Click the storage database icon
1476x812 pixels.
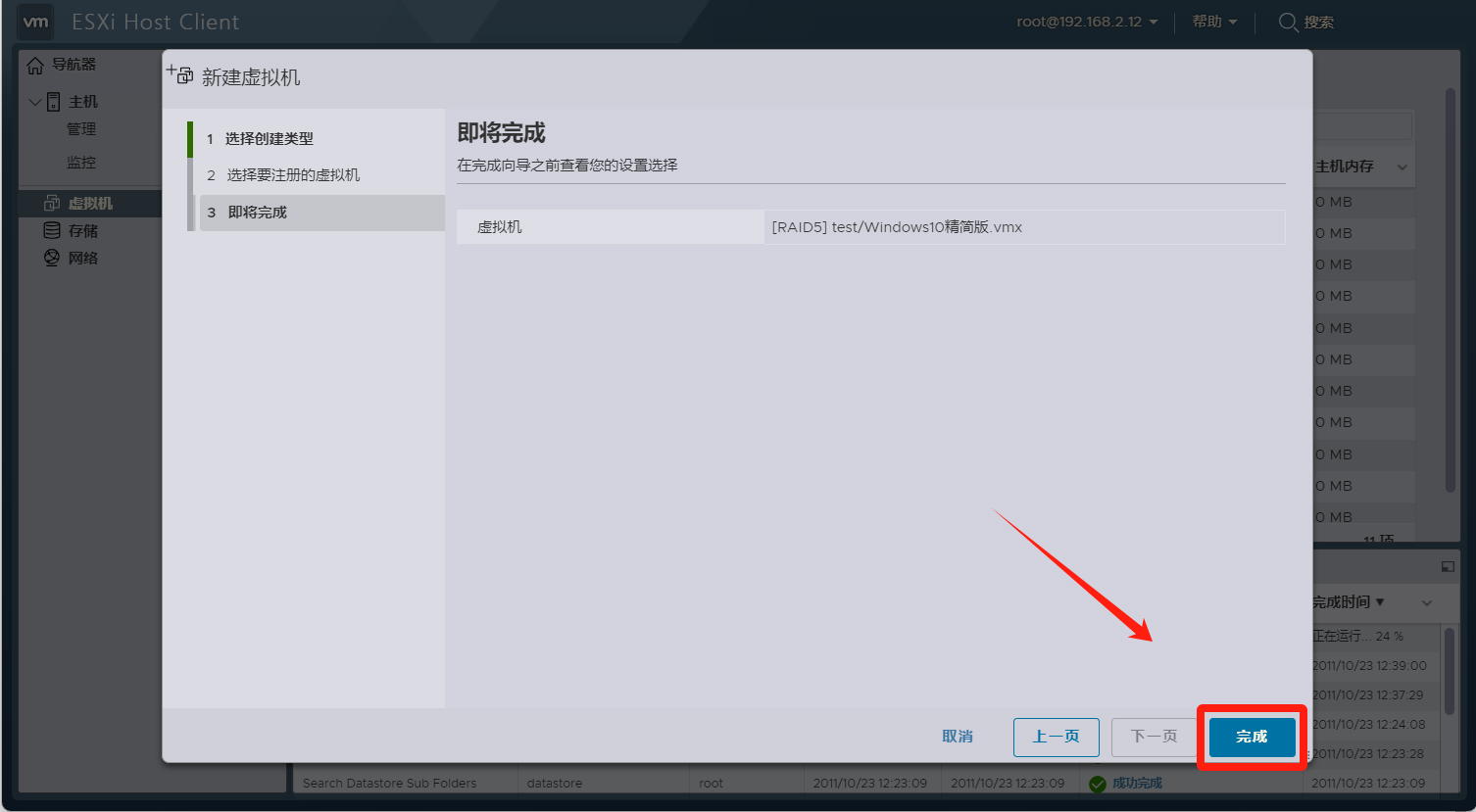point(52,230)
